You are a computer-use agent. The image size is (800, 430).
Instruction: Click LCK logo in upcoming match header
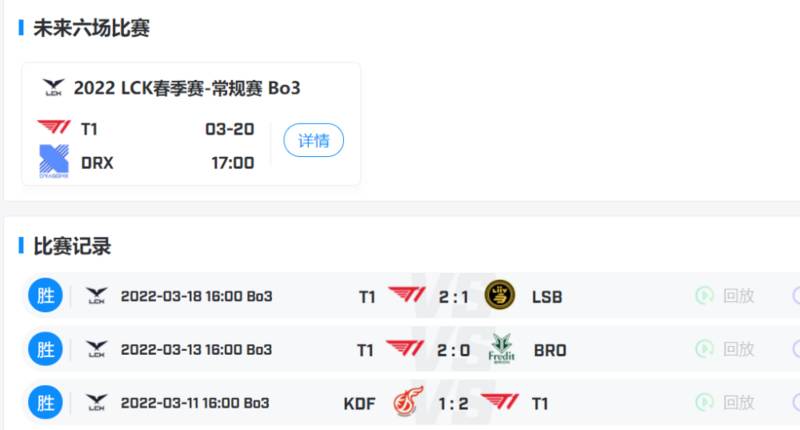pyautogui.click(x=54, y=89)
